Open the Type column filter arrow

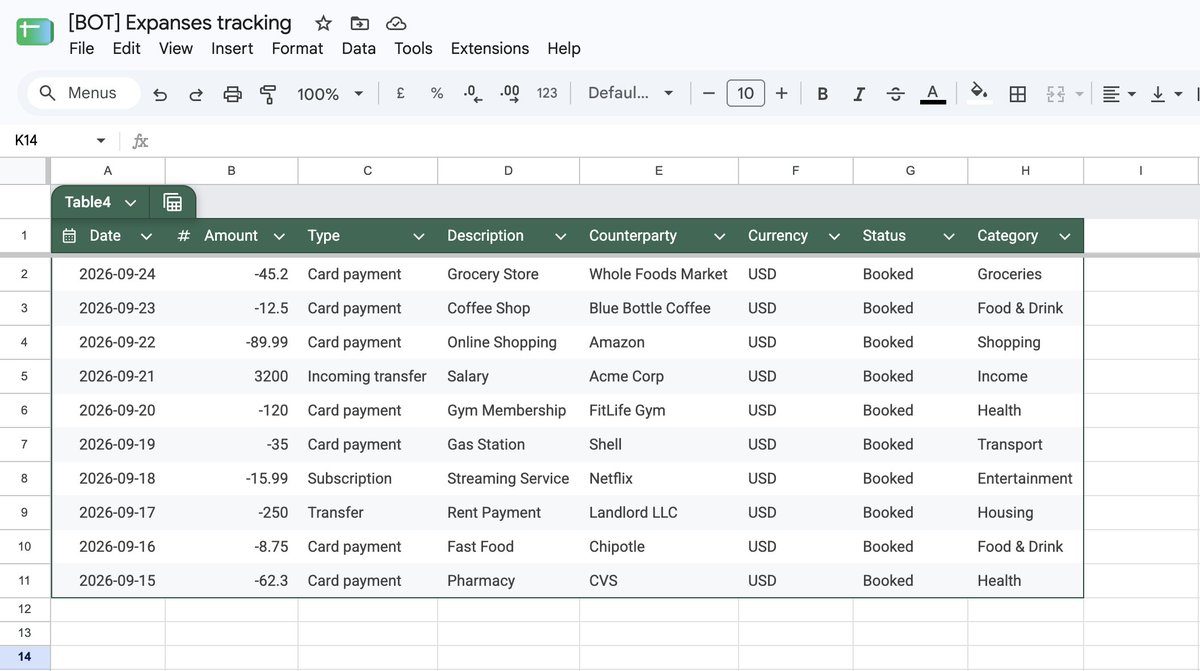pyautogui.click(x=419, y=237)
